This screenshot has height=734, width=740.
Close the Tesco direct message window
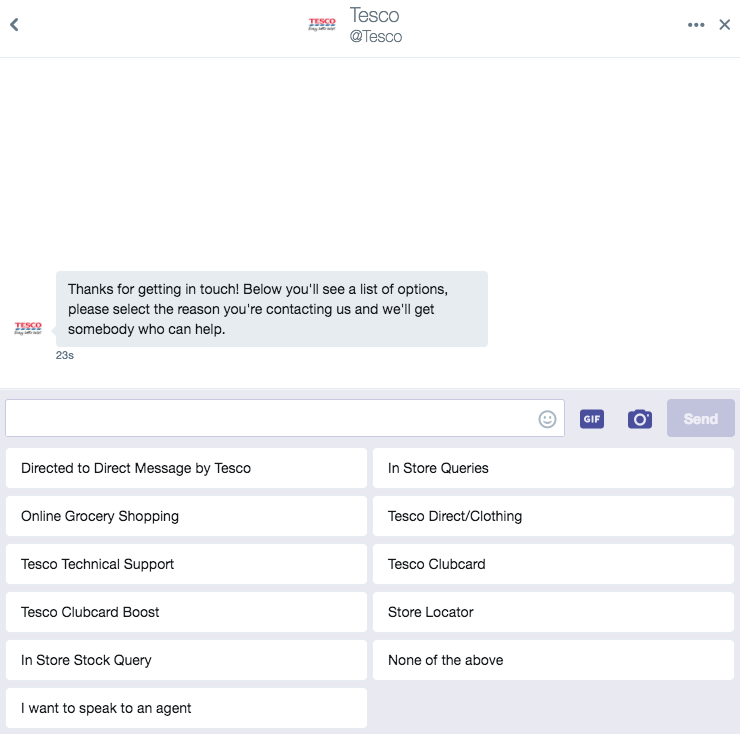click(725, 25)
